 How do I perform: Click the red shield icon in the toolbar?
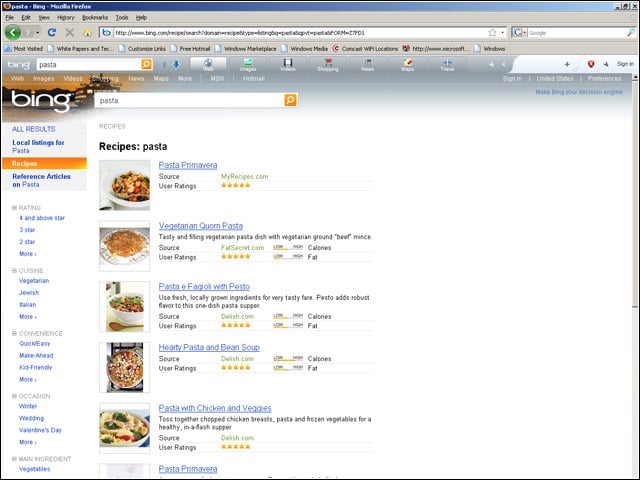[591, 64]
